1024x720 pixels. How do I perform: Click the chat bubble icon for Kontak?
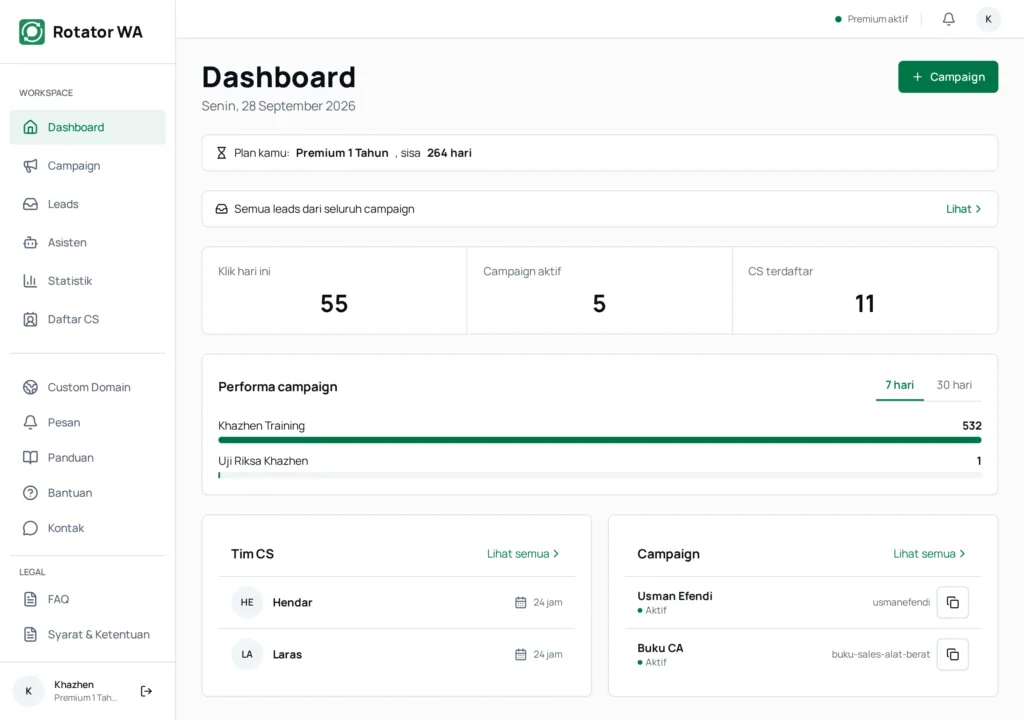(30, 528)
